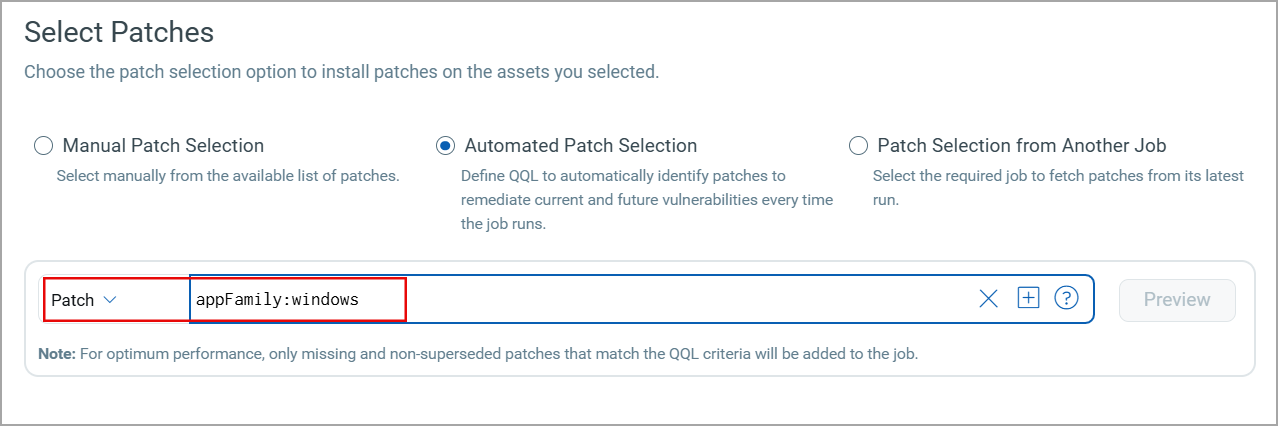Click the plus icon in the query bar
Screen dimensions: 1278x426
click(1028, 298)
